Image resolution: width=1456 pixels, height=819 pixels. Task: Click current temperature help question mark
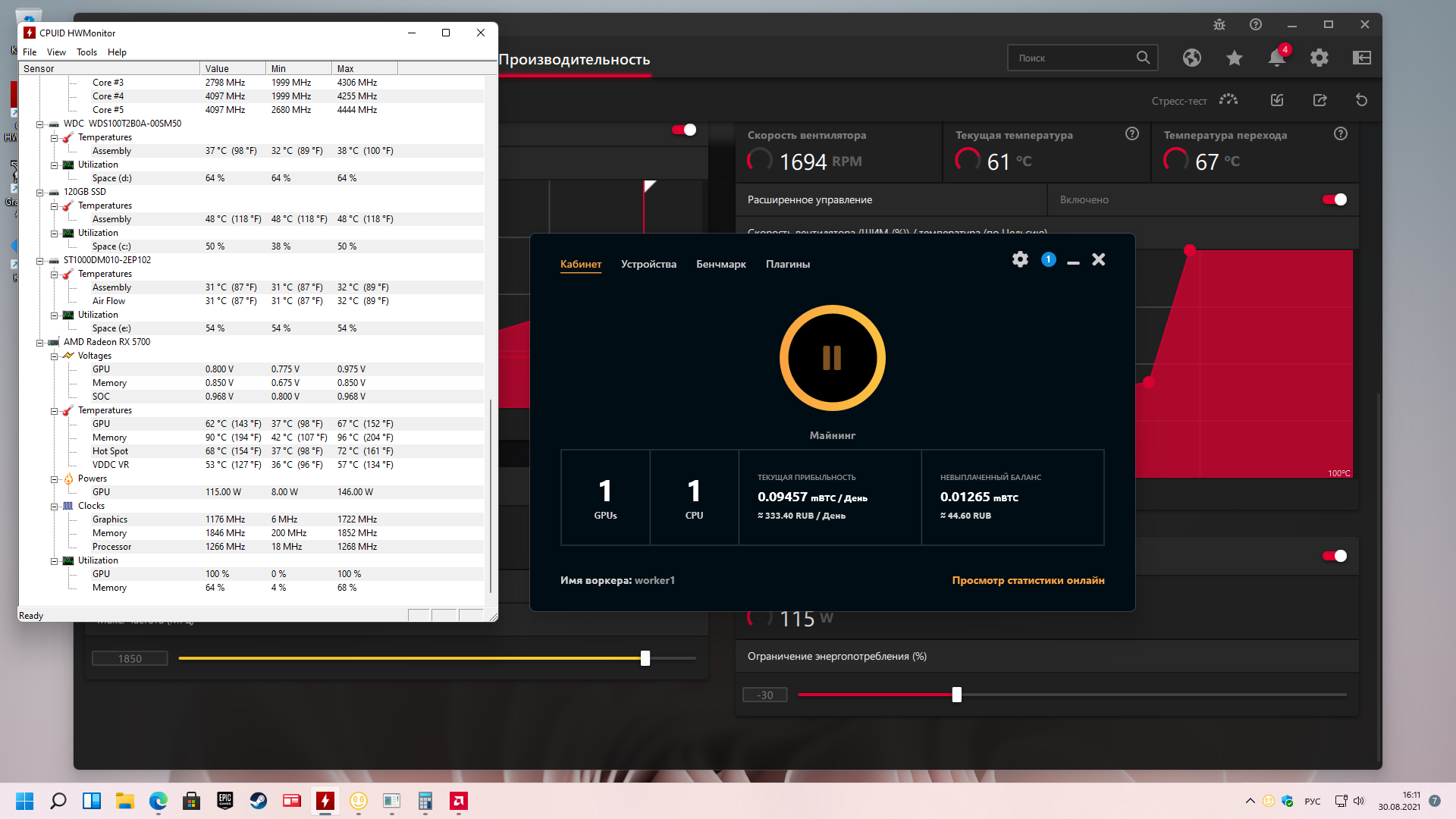tap(1132, 133)
